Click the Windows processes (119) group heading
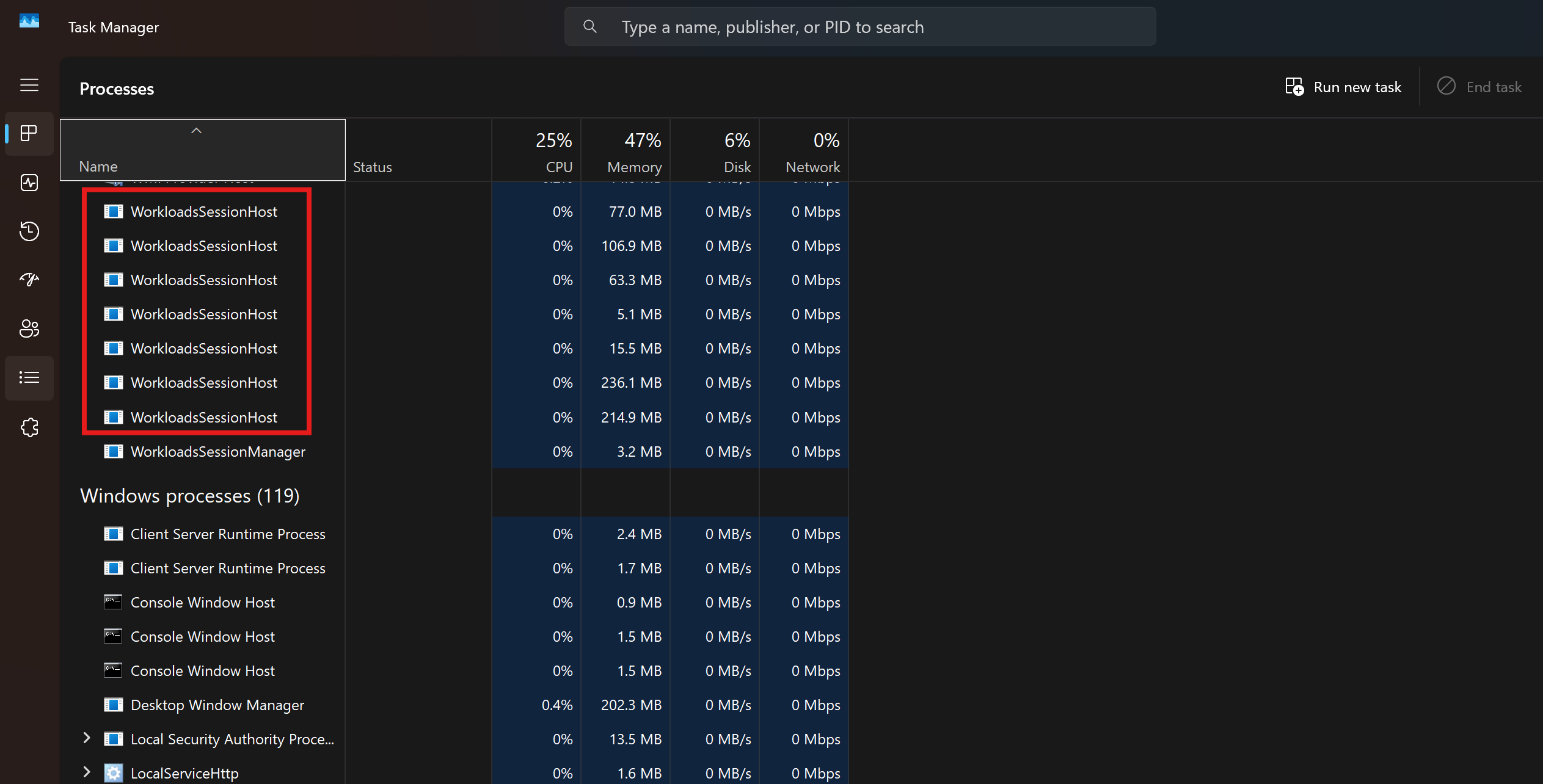This screenshot has height=784, width=1543. [190, 495]
